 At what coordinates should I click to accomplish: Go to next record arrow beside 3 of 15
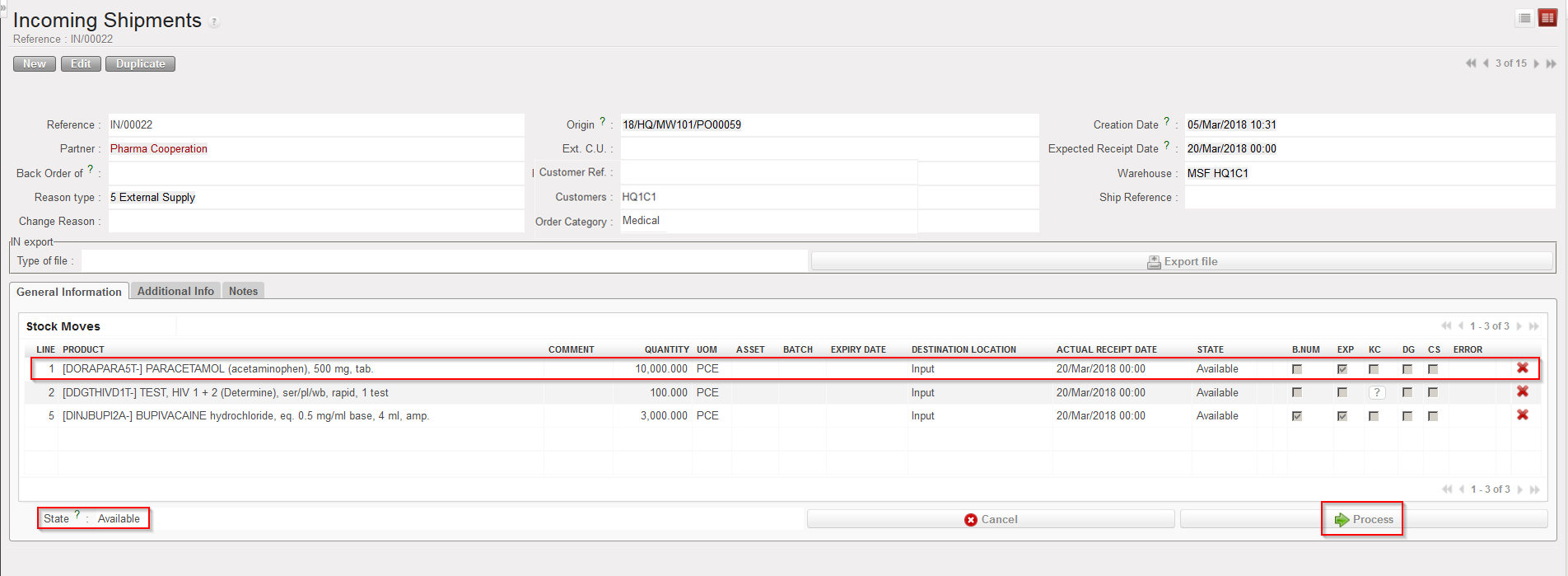pyautogui.click(x=1537, y=63)
